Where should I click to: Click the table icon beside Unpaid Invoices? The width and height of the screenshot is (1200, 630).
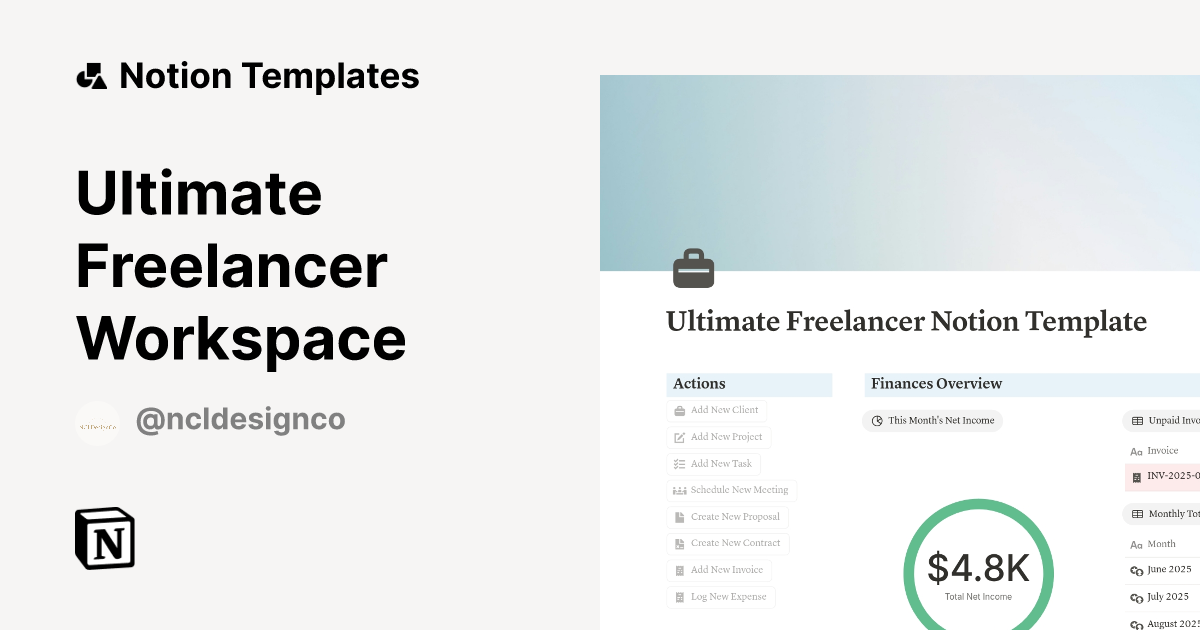point(1138,420)
